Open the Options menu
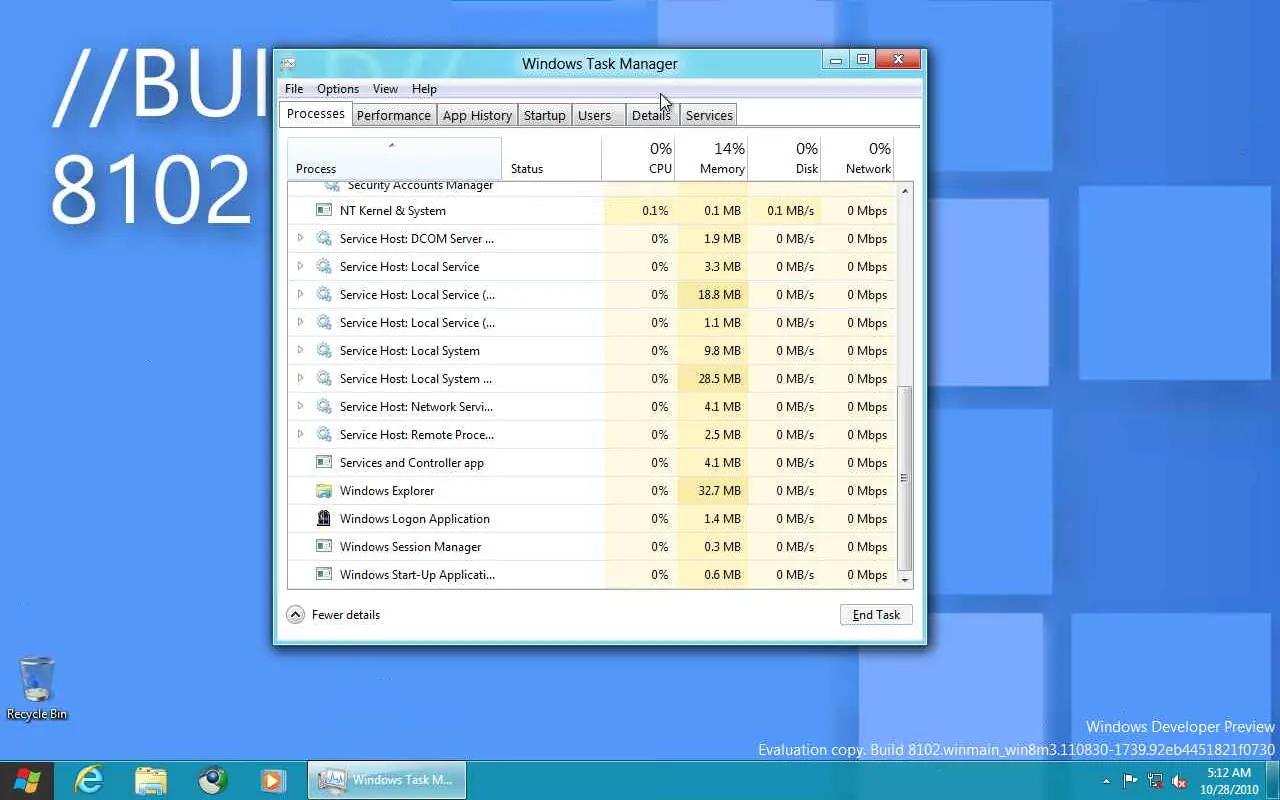This screenshot has height=800, width=1280. coord(338,89)
